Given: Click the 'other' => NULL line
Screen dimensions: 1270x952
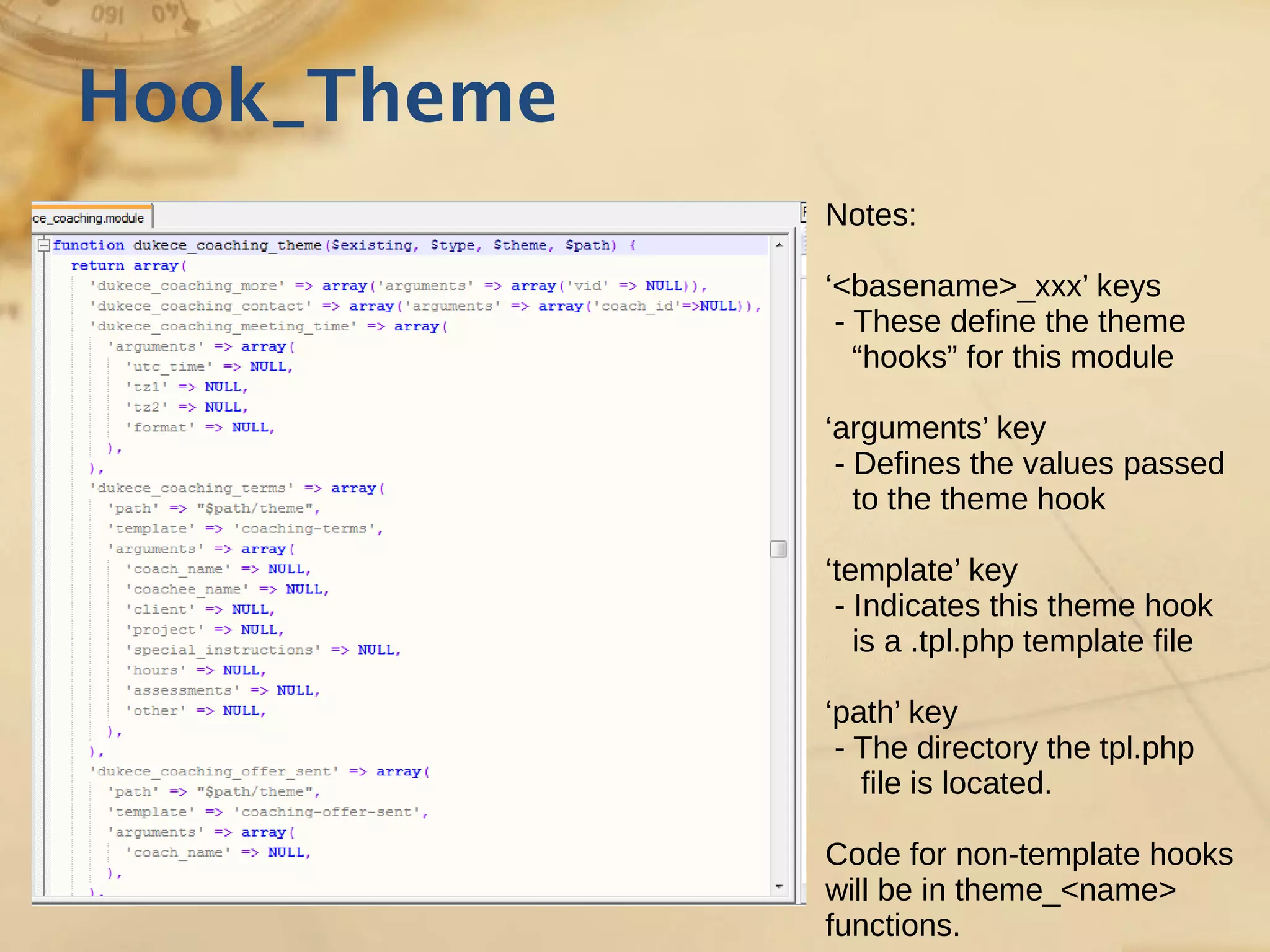Looking at the screenshot, I should (x=197, y=711).
